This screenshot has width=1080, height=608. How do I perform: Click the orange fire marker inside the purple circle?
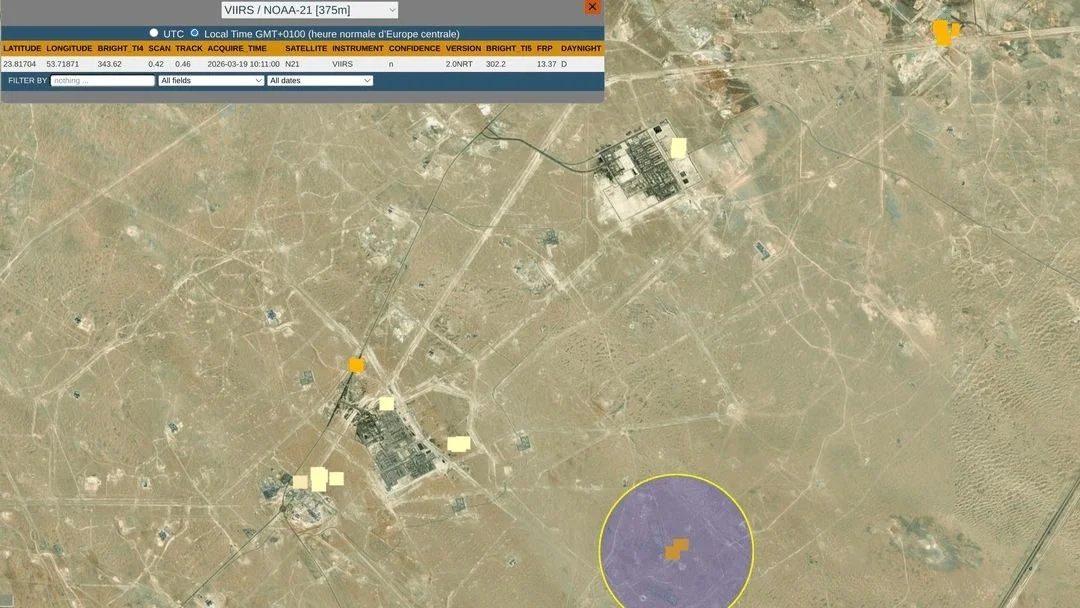pos(677,549)
